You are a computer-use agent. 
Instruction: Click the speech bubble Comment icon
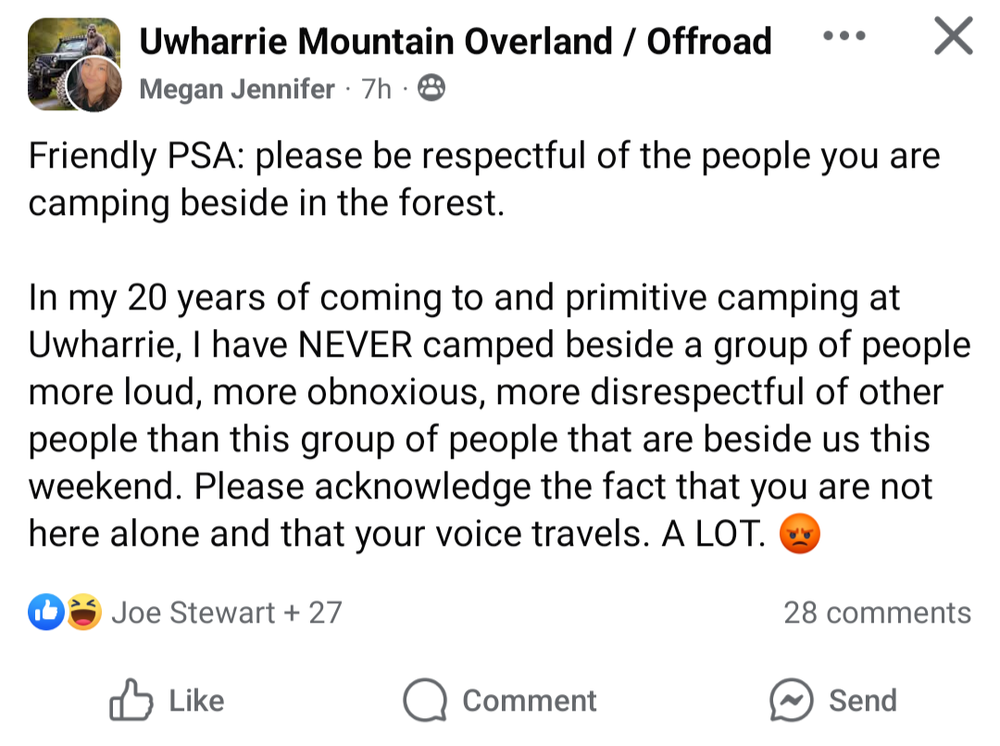(425, 700)
